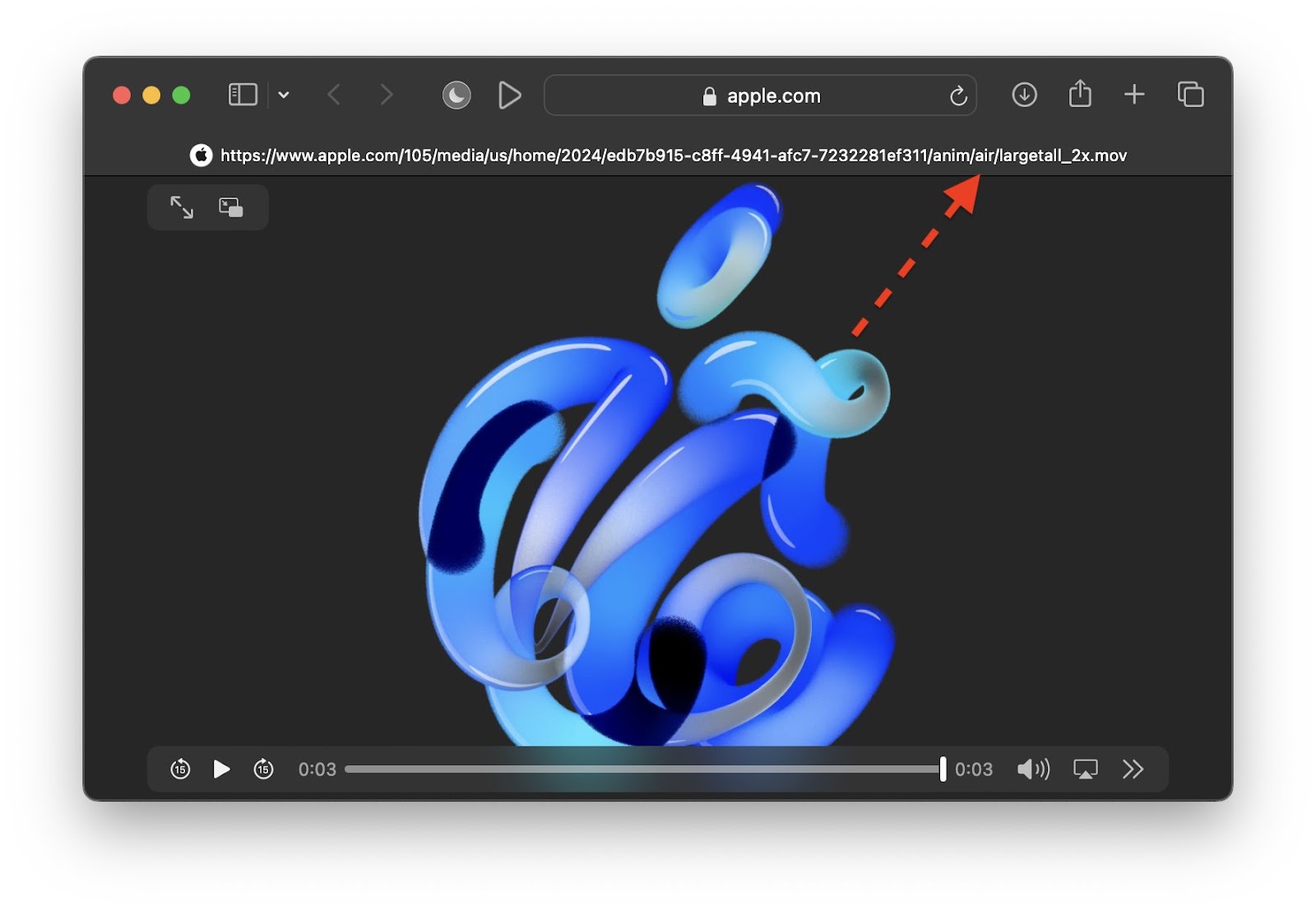Expand the sidebar tab group dropdown arrow
Image resolution: width=1316 pixels, height=911 pixels.
coord(284,95)
